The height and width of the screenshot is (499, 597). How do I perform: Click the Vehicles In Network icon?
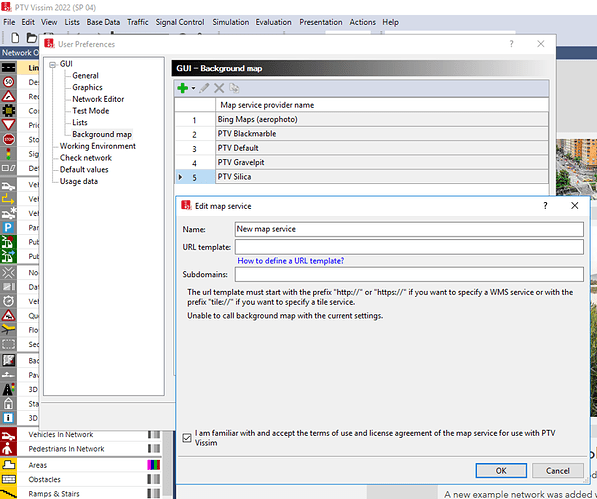pos(8,435)
